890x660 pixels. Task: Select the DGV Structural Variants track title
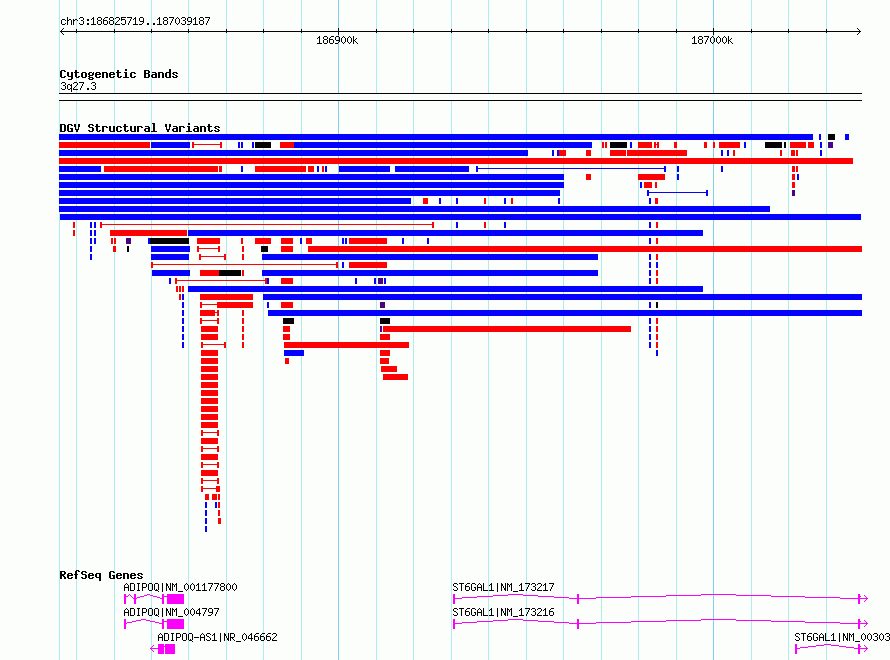point(140,128)
